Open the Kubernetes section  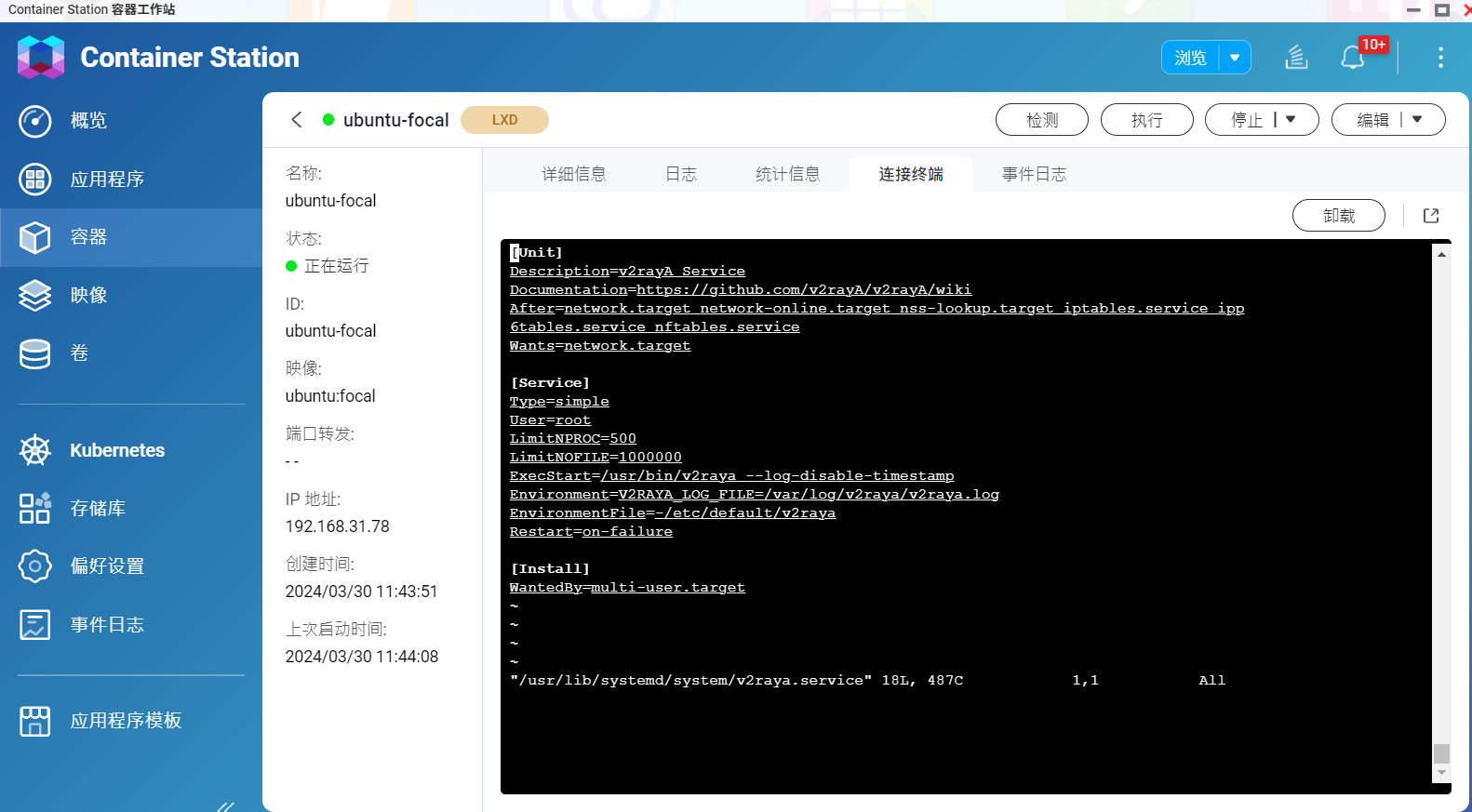pyautogui.click(x=116, y=450)
